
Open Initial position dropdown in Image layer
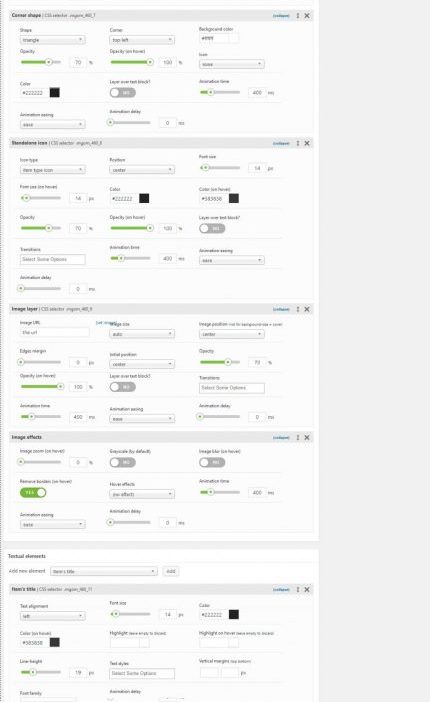[142, 364]
